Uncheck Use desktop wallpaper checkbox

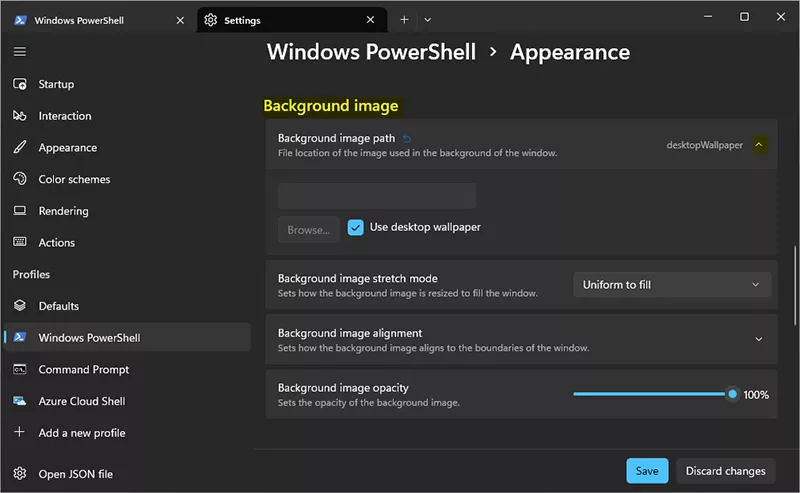pos(356,228)
